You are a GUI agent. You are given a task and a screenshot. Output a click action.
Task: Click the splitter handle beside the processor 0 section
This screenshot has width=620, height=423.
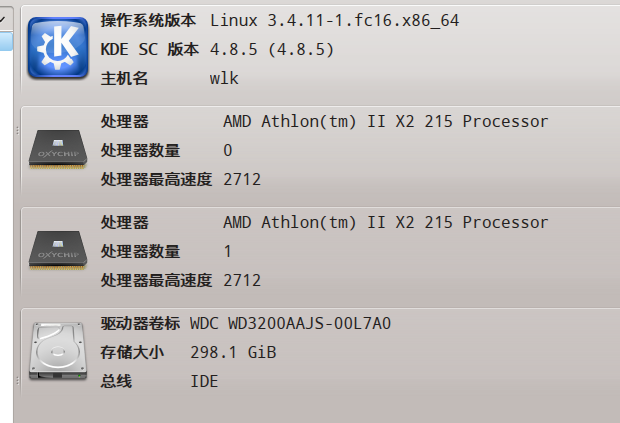(x=17, y=130)
